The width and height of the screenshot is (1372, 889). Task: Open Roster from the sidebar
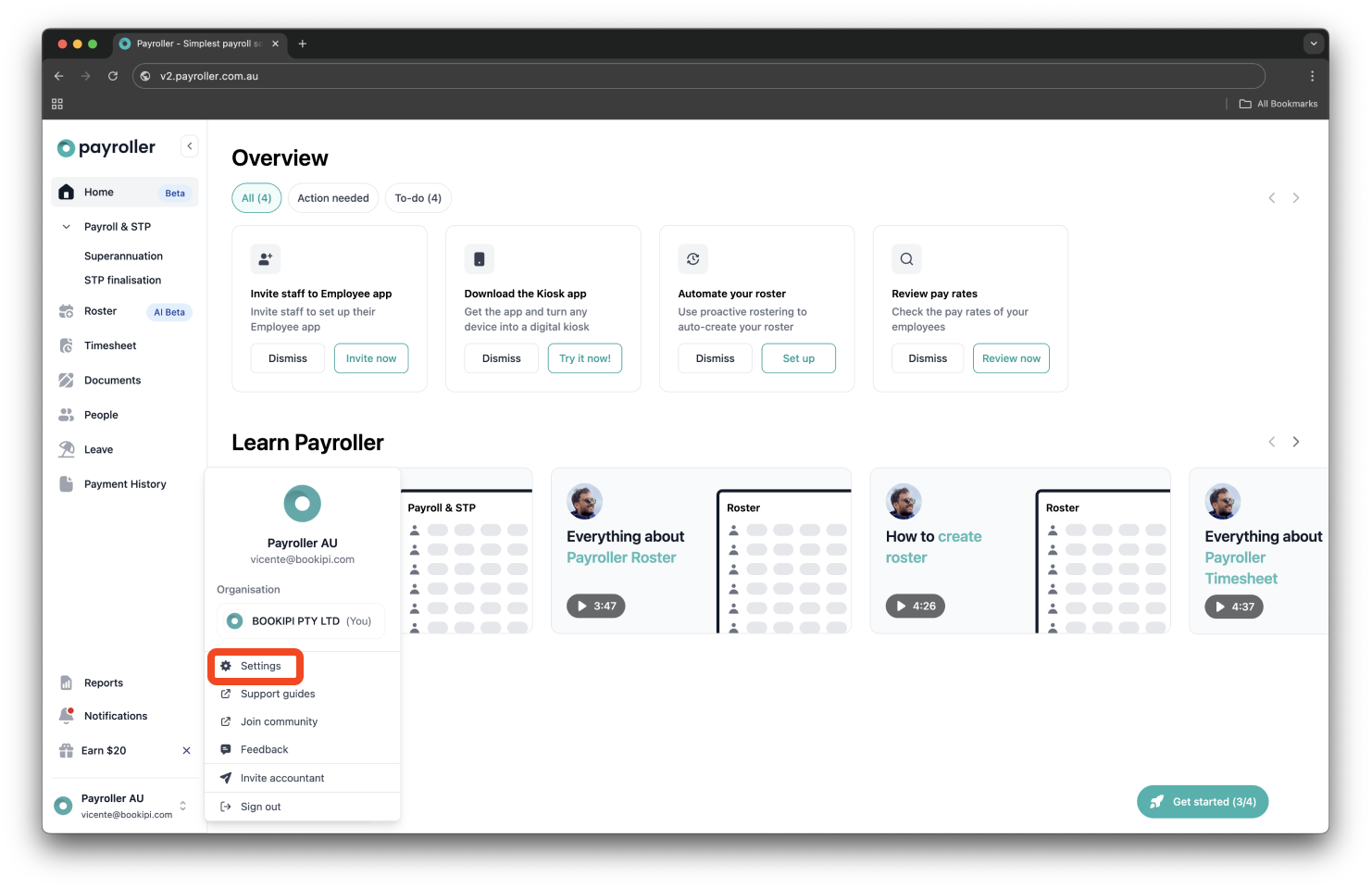[98, 311]
